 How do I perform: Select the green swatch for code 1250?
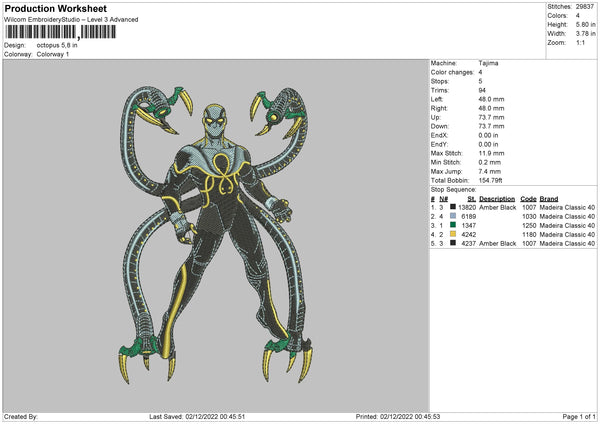point(453,225)
